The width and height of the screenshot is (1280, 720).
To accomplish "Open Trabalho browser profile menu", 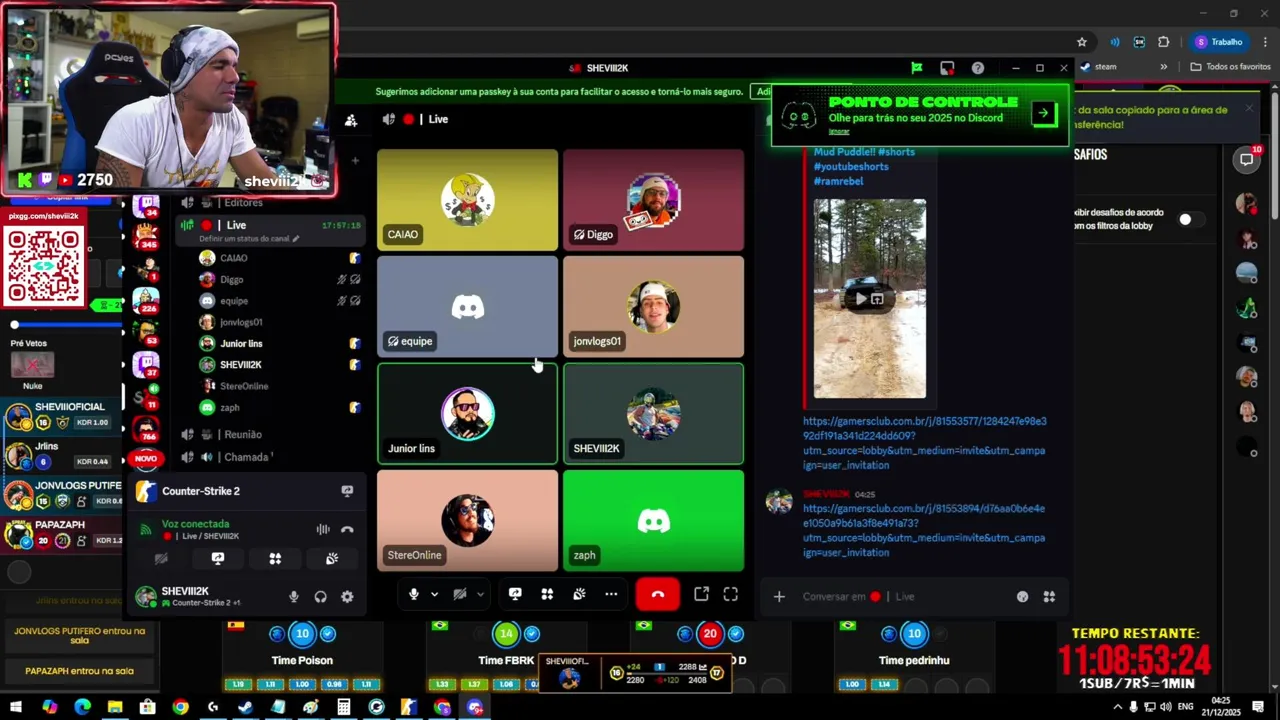I will [1220, 42].
